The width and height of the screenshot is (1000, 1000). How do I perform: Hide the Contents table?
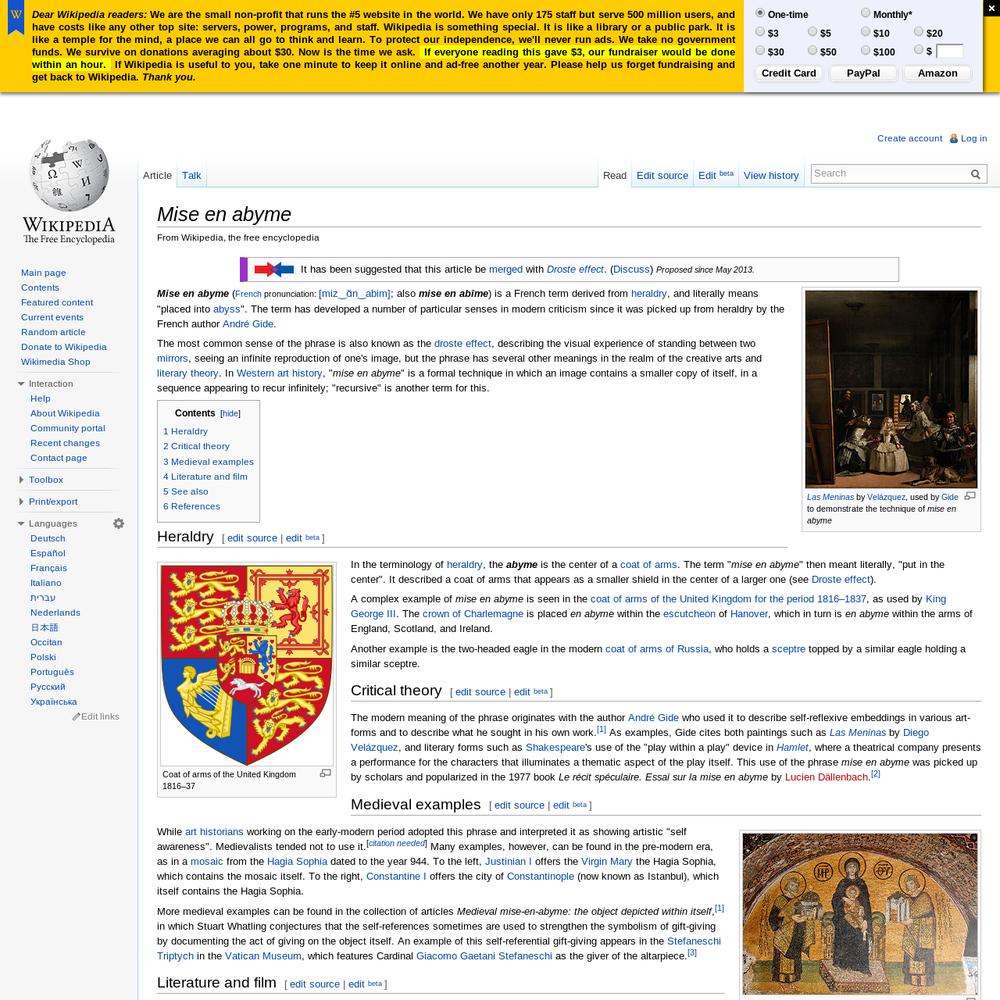[x=230, y=414]
